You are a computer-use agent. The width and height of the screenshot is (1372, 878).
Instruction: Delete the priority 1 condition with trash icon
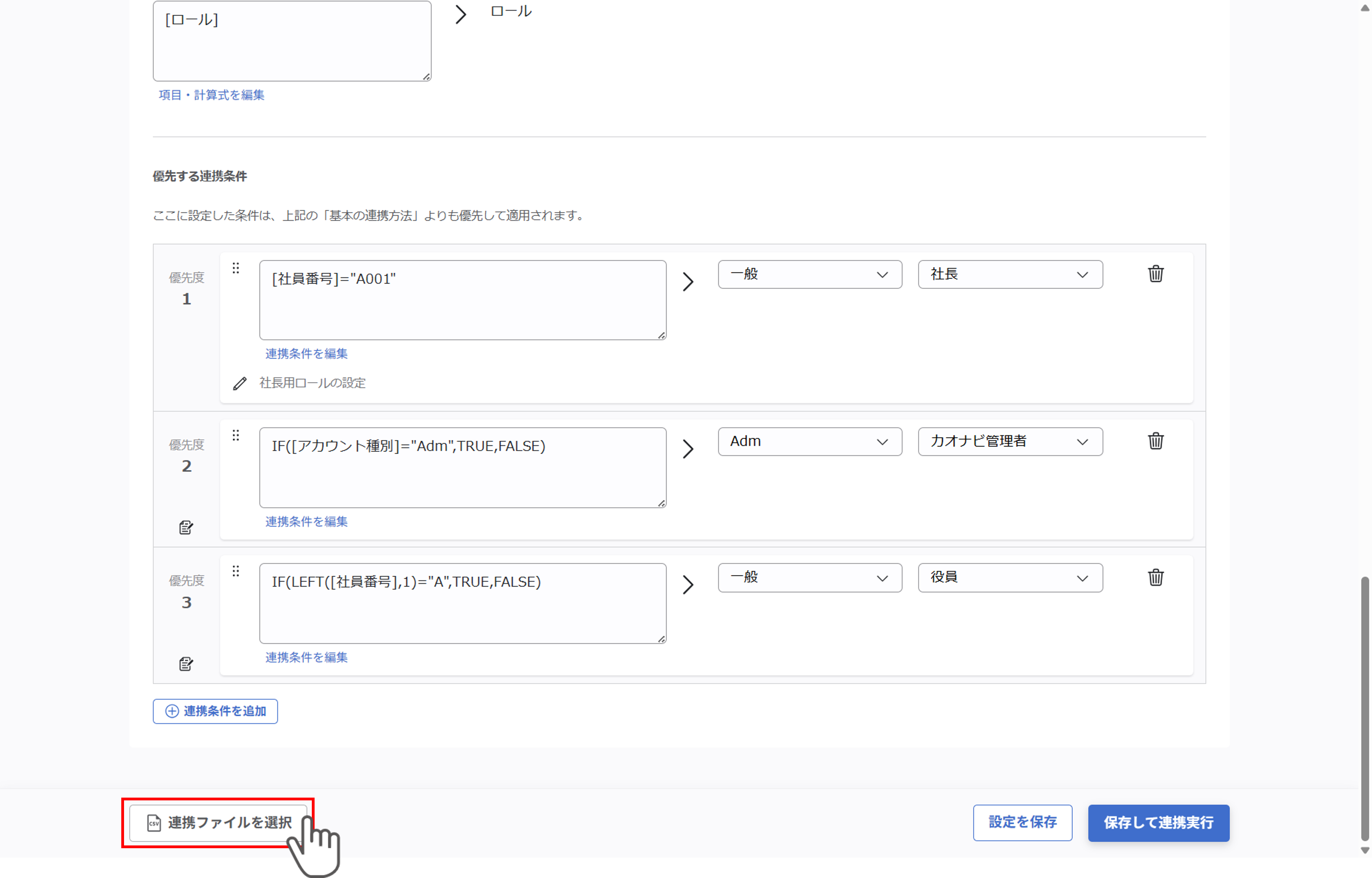(x=1155, y=274)
